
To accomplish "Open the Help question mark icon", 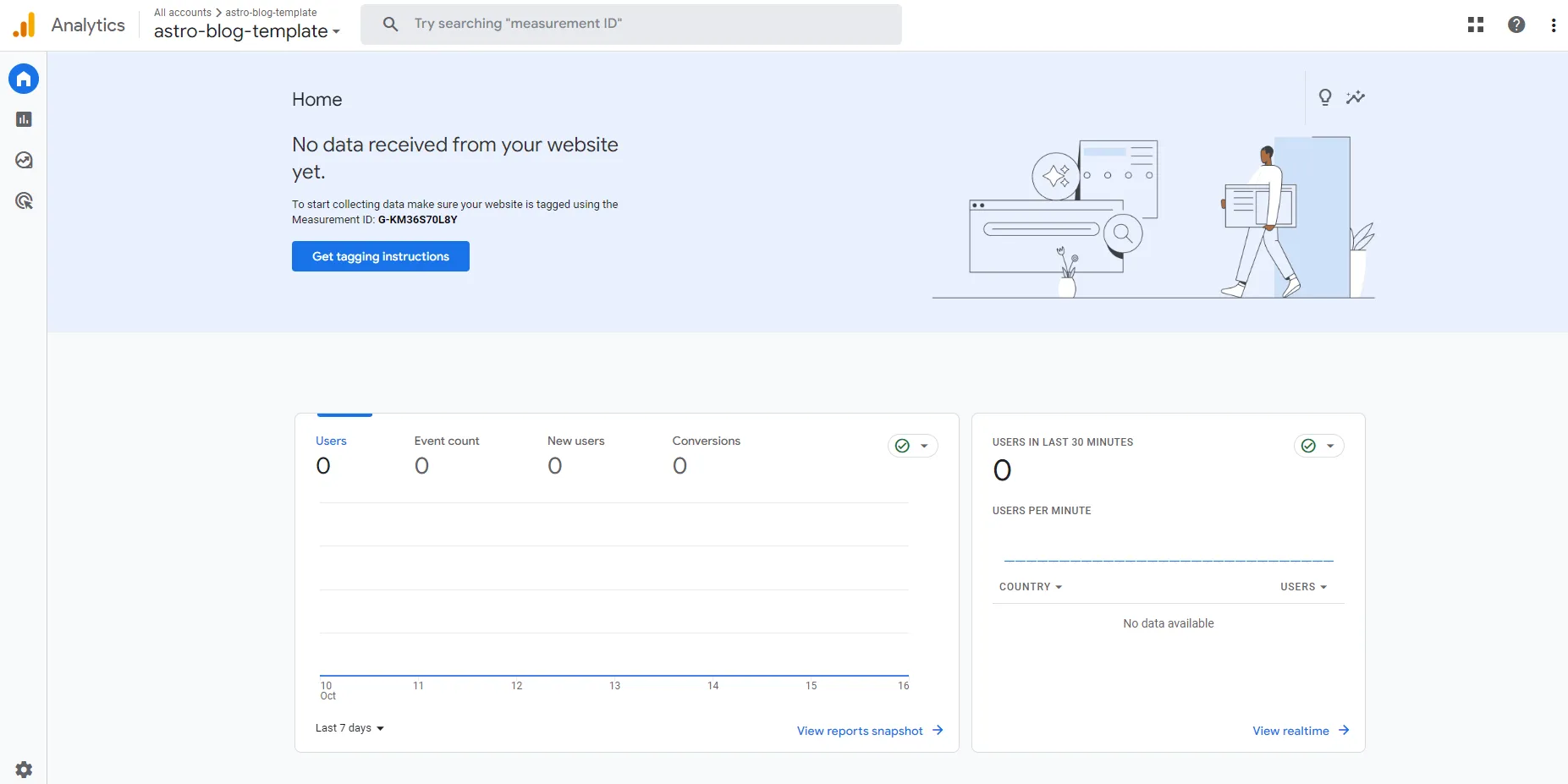I will (1516, 25).
